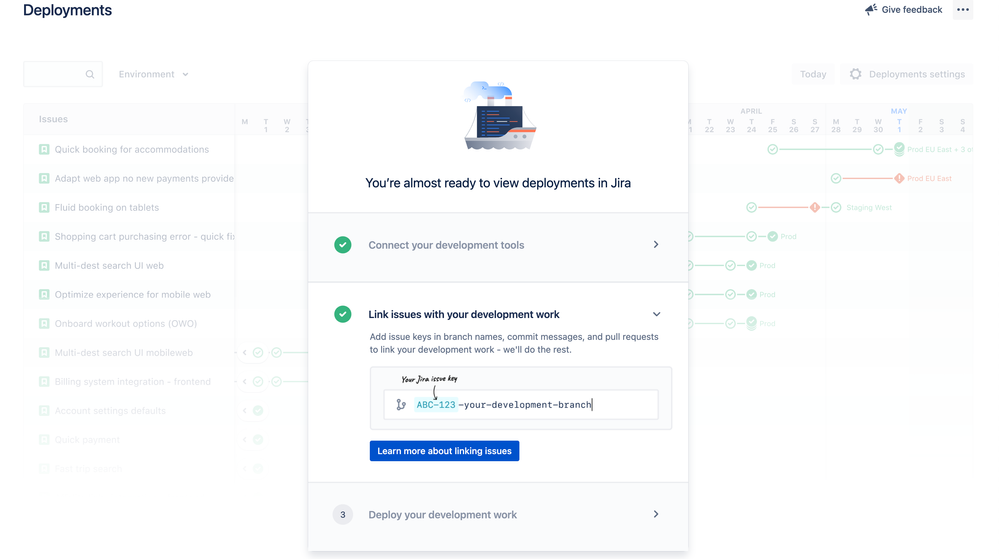
Task: Click the Deployments settings gear icon
Action: [856, 75]
